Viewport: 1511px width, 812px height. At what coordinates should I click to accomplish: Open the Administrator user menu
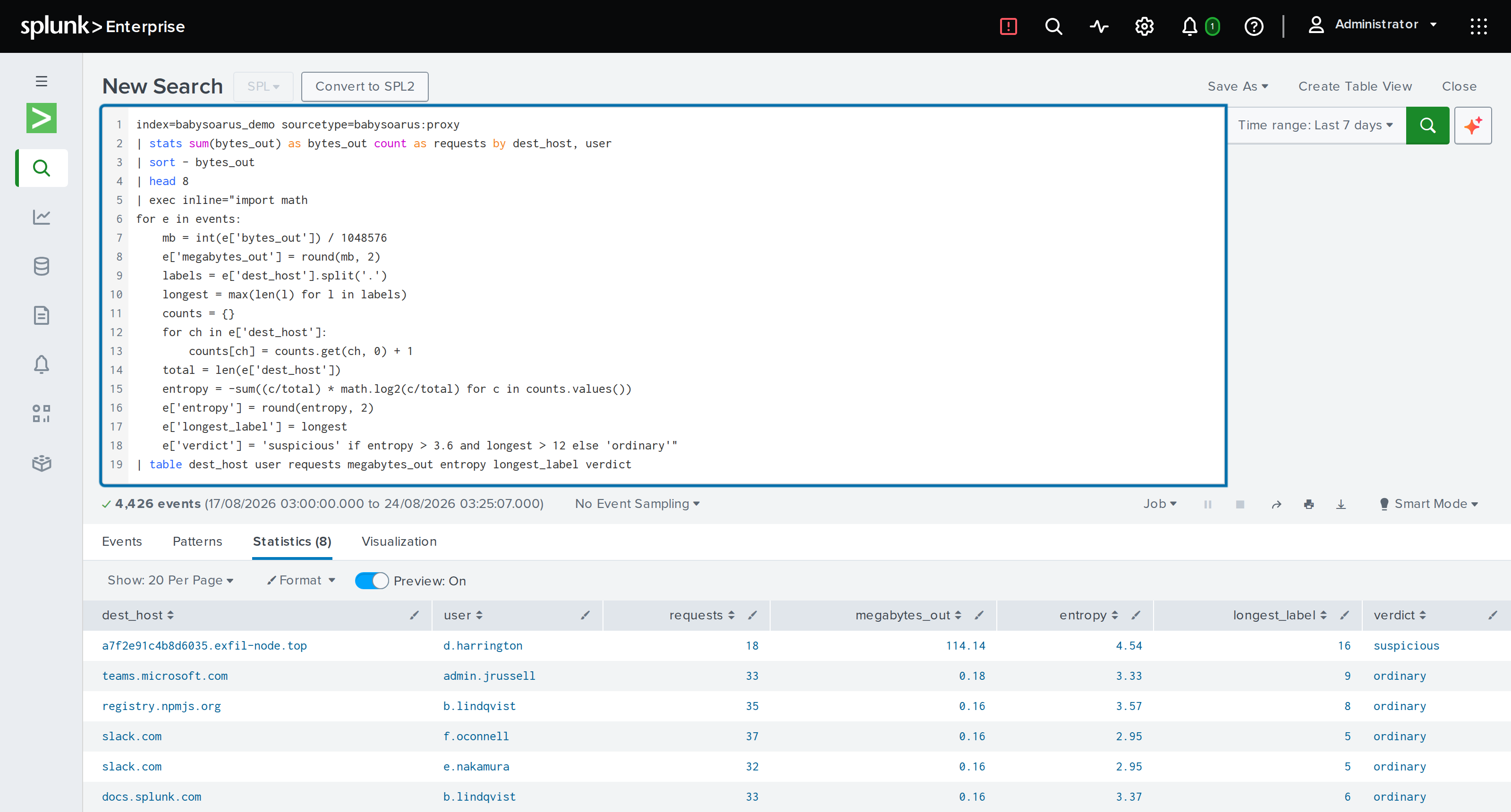pyautogui.click(x=1372, y=25)
